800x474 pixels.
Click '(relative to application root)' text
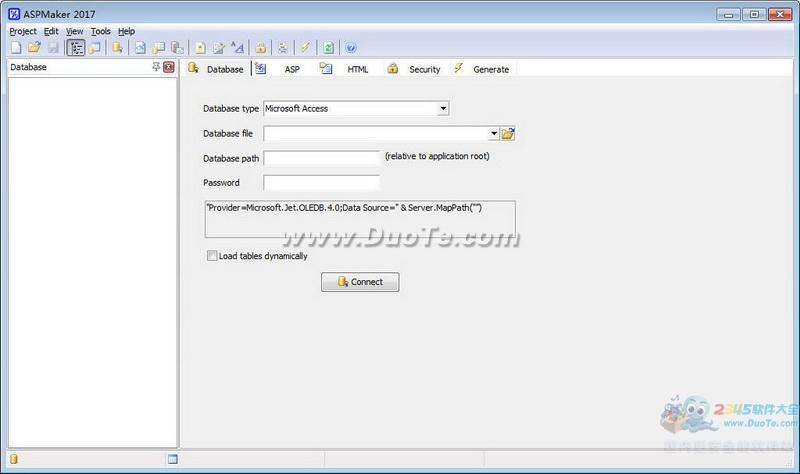coord(437,156)
